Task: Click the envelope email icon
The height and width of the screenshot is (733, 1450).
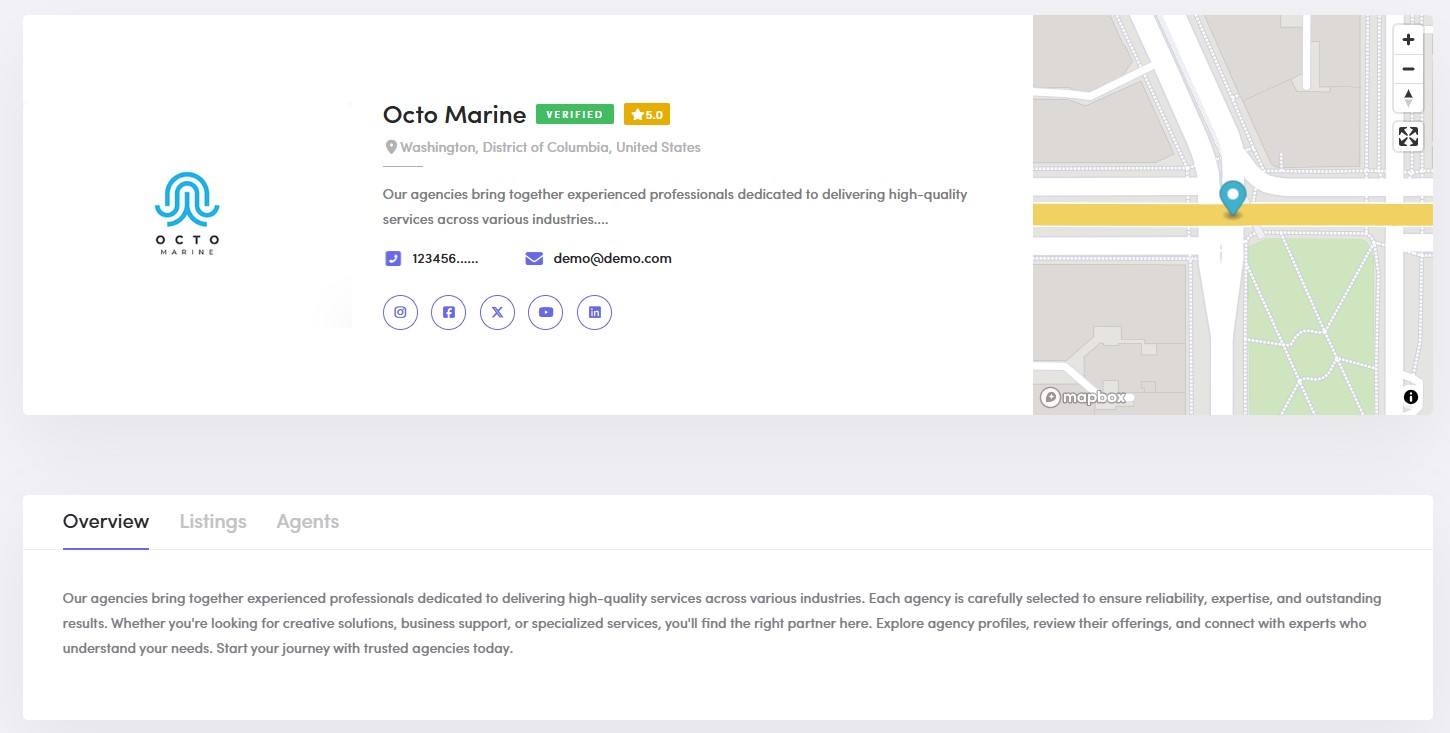Action: click(534, 258)
